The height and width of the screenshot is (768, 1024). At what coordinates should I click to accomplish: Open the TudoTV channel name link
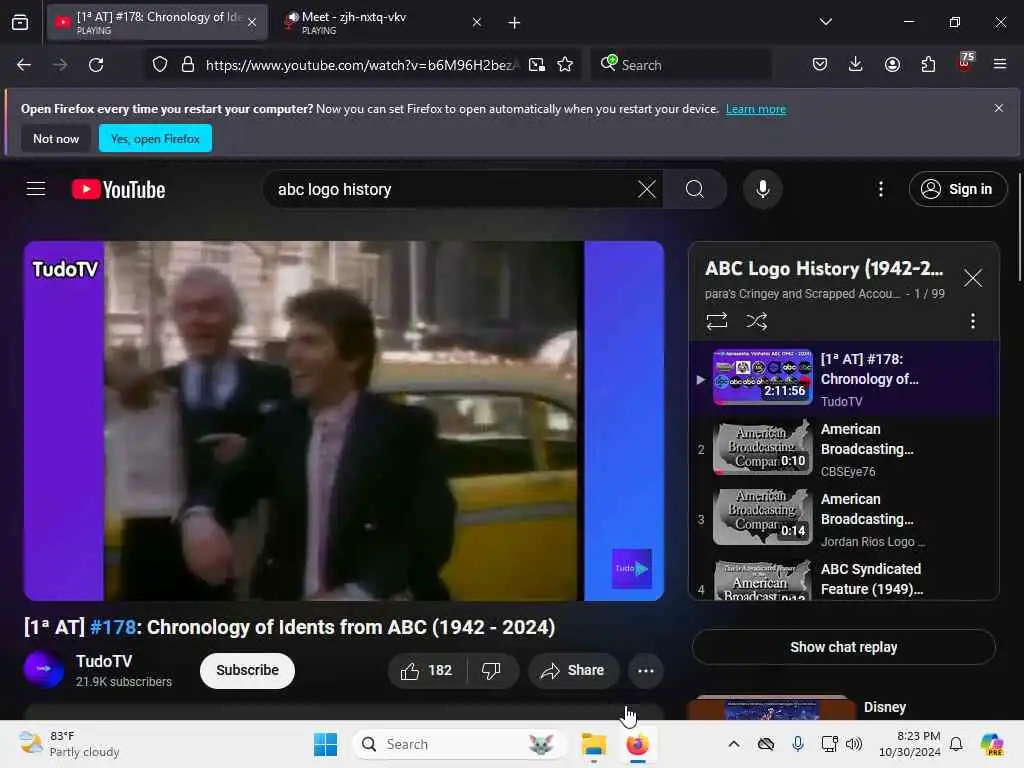click(x=104, y=662)
